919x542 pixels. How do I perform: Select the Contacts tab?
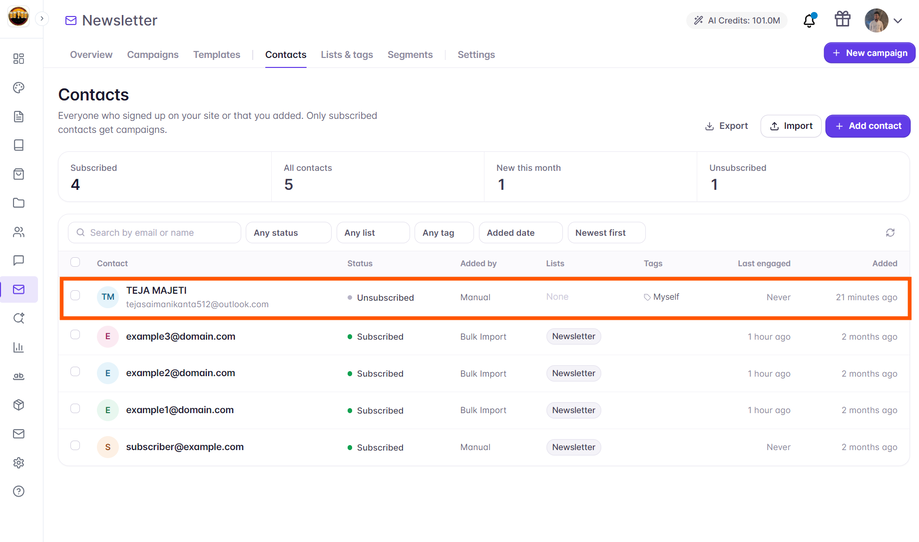tap(285, 54)
